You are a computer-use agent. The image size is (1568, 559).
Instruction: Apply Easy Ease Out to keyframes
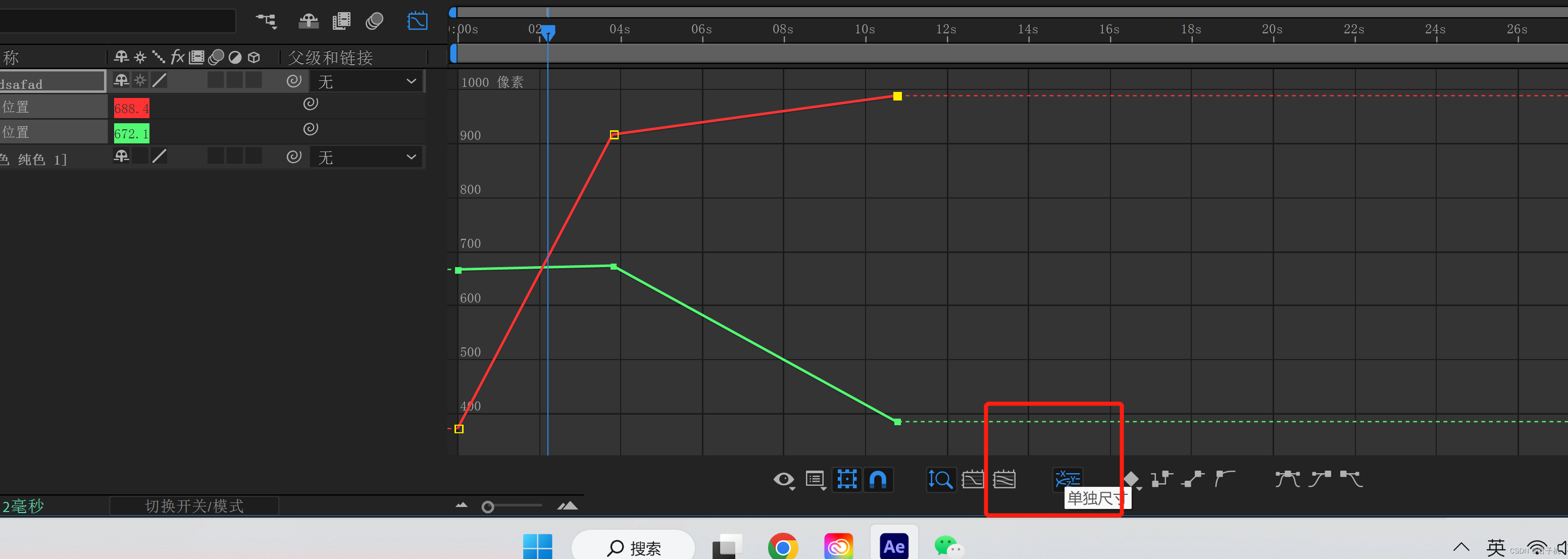point(1351,479)
